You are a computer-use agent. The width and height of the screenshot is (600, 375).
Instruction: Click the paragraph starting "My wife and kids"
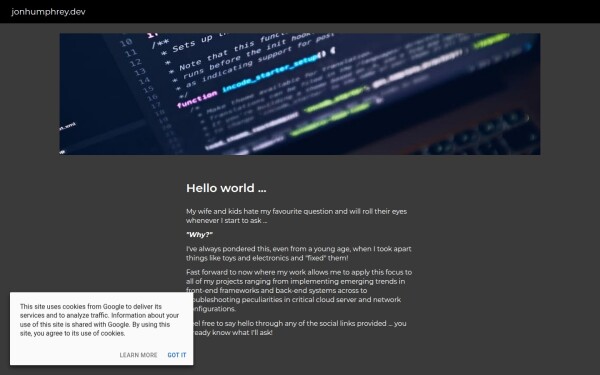point(297,216)
